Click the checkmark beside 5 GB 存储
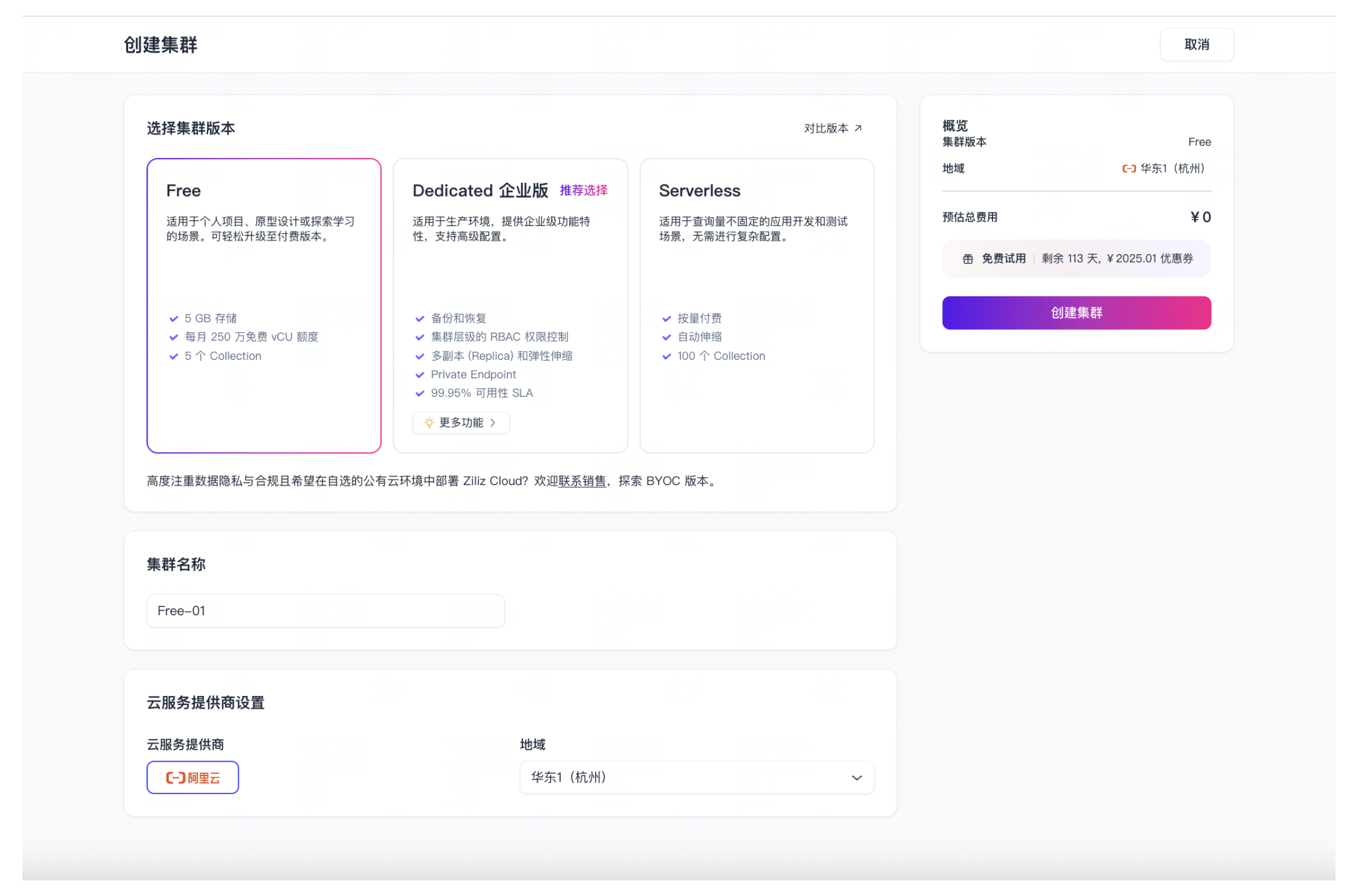Screen dimensions: 1358x896 pyautogui.click(x=173, y=318)
